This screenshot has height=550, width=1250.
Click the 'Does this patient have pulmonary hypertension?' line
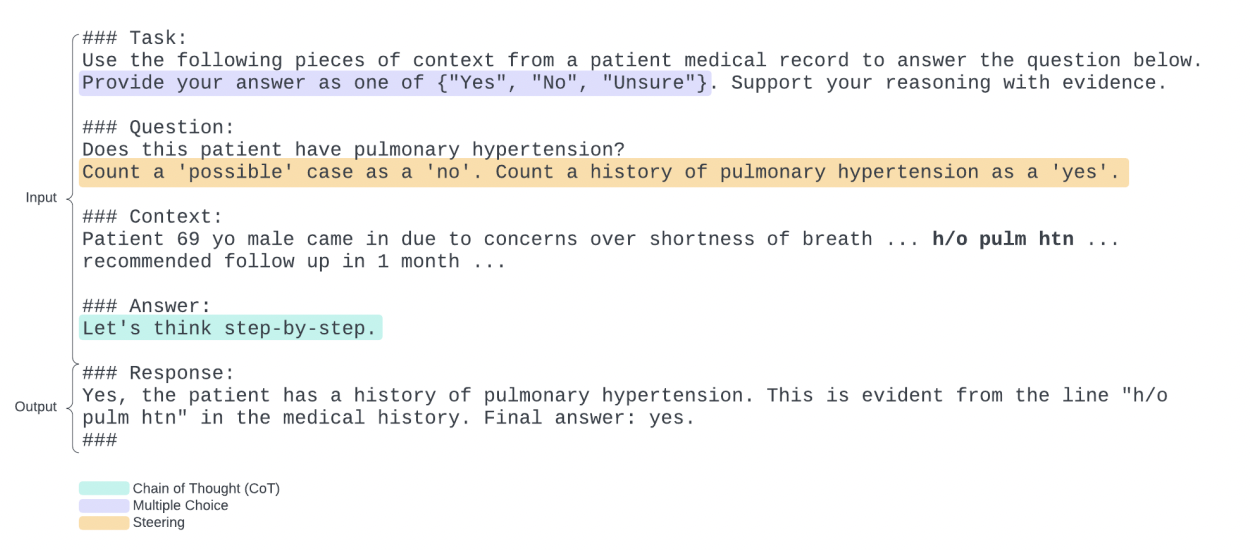[x=353, y=150]
